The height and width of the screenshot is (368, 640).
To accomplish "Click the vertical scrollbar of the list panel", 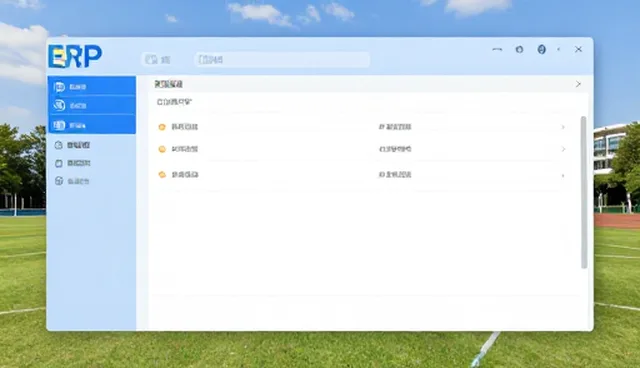I will (x=584, y=192).
